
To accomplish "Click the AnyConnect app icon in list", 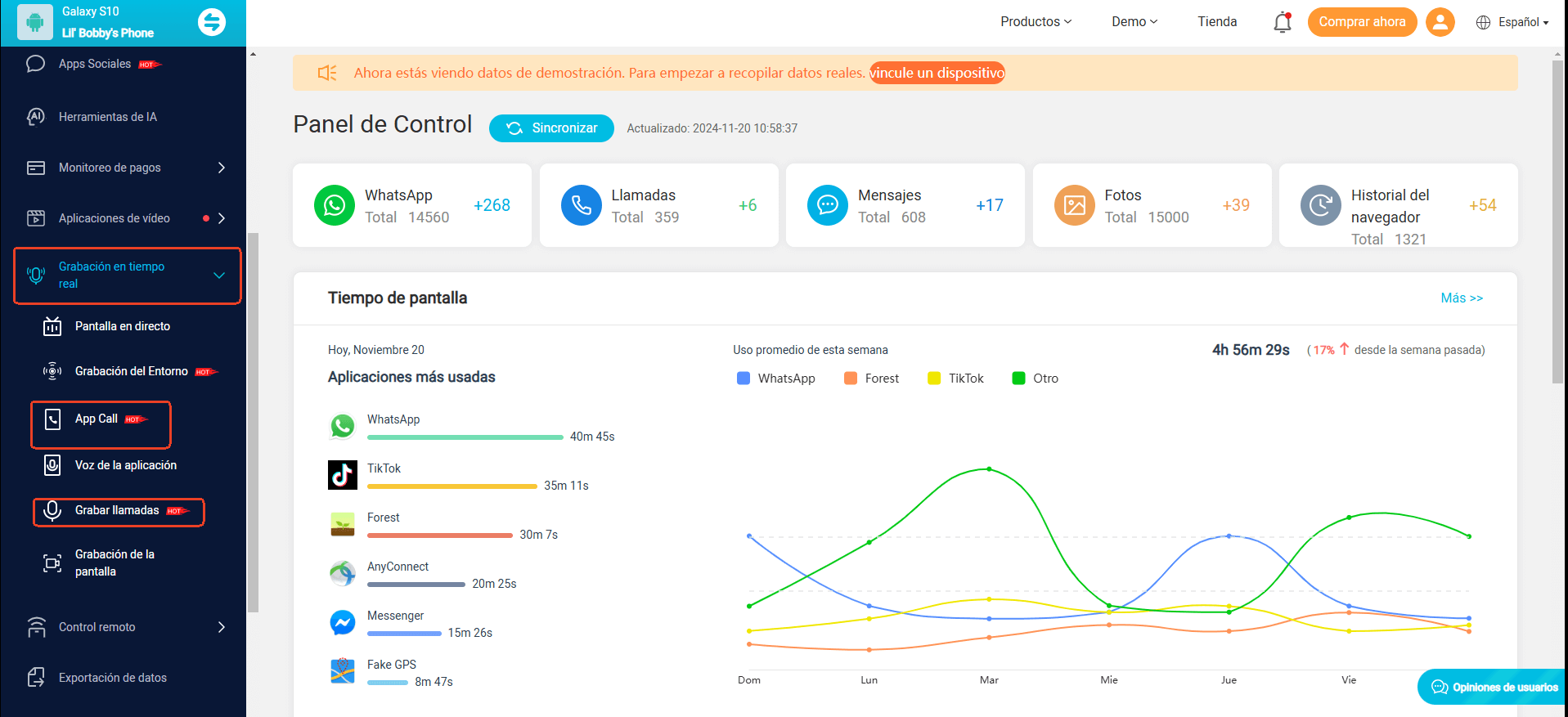I will tap(343, 573).
